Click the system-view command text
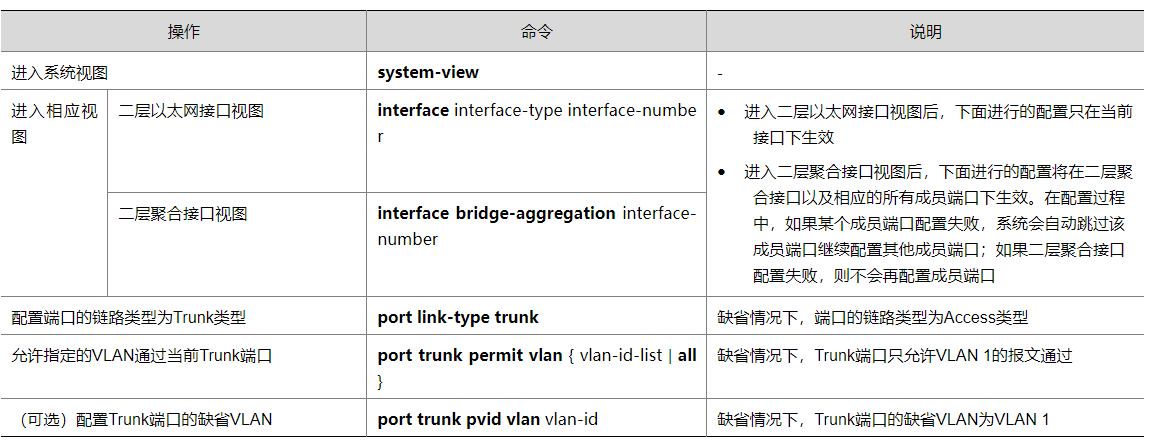The image size is (1165, 447). 428,72
